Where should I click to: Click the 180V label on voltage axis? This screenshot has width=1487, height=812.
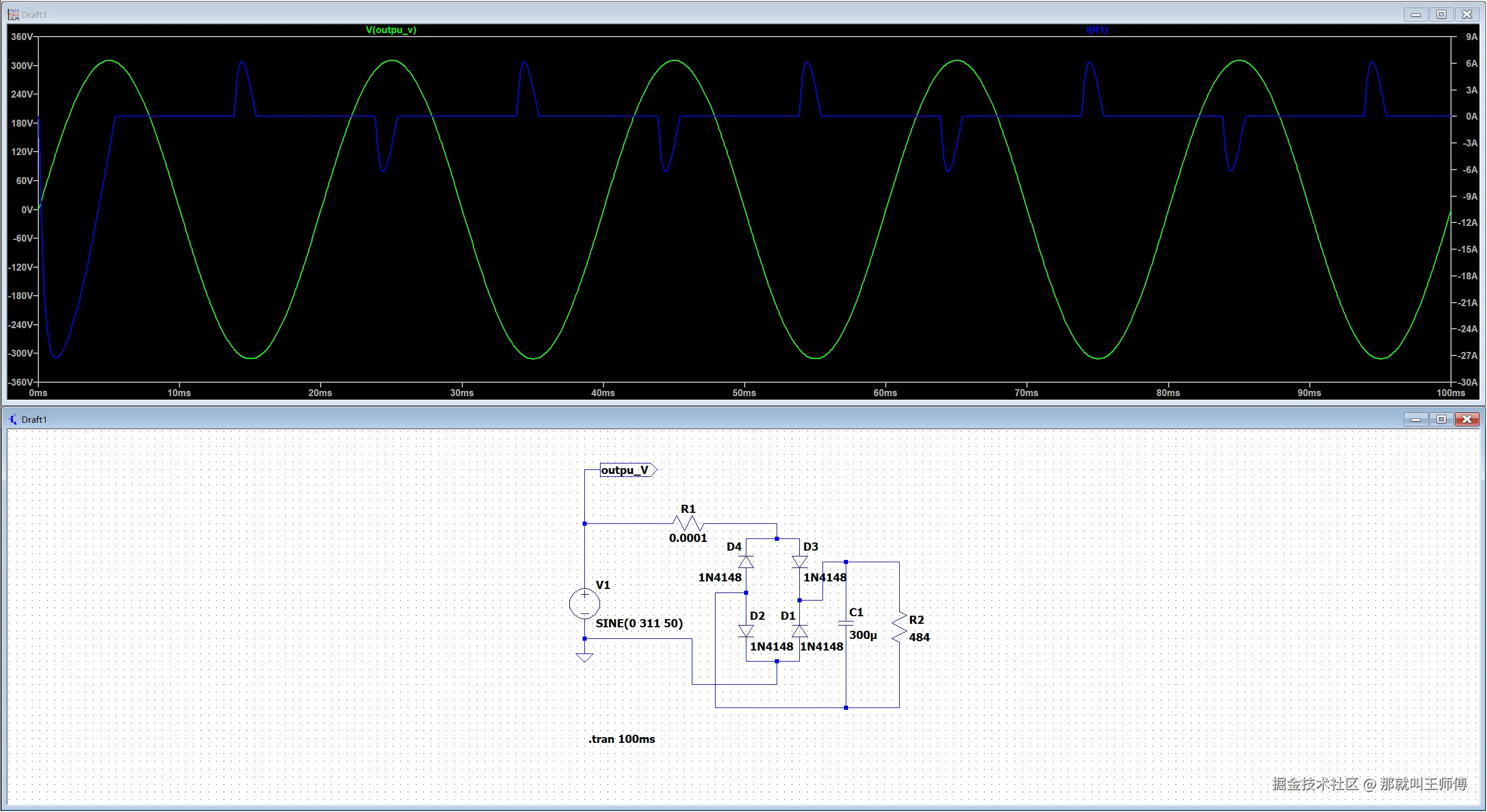[22, 123]
